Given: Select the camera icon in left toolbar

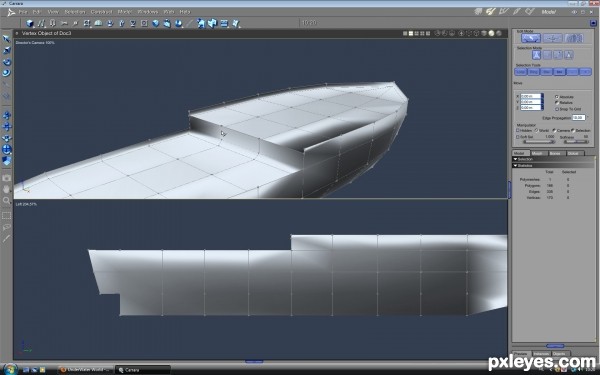Looking at the screenshot, I should (7, 178).
